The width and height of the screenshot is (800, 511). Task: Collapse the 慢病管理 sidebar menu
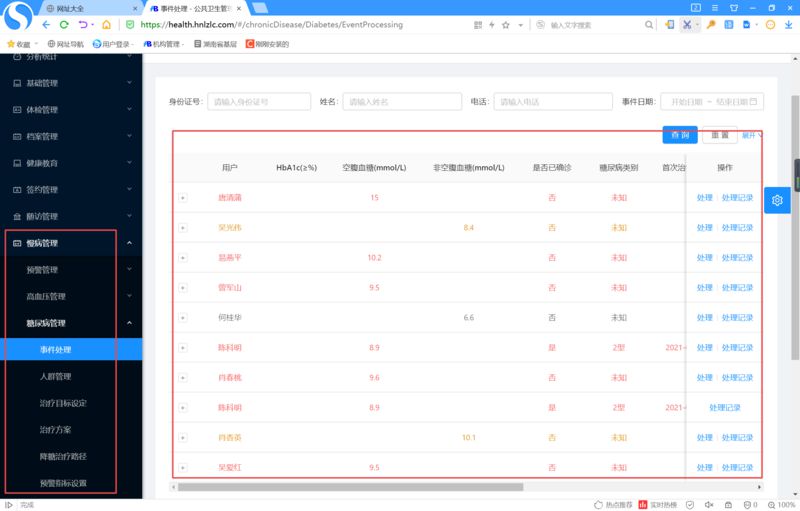[x=130, y=243]
